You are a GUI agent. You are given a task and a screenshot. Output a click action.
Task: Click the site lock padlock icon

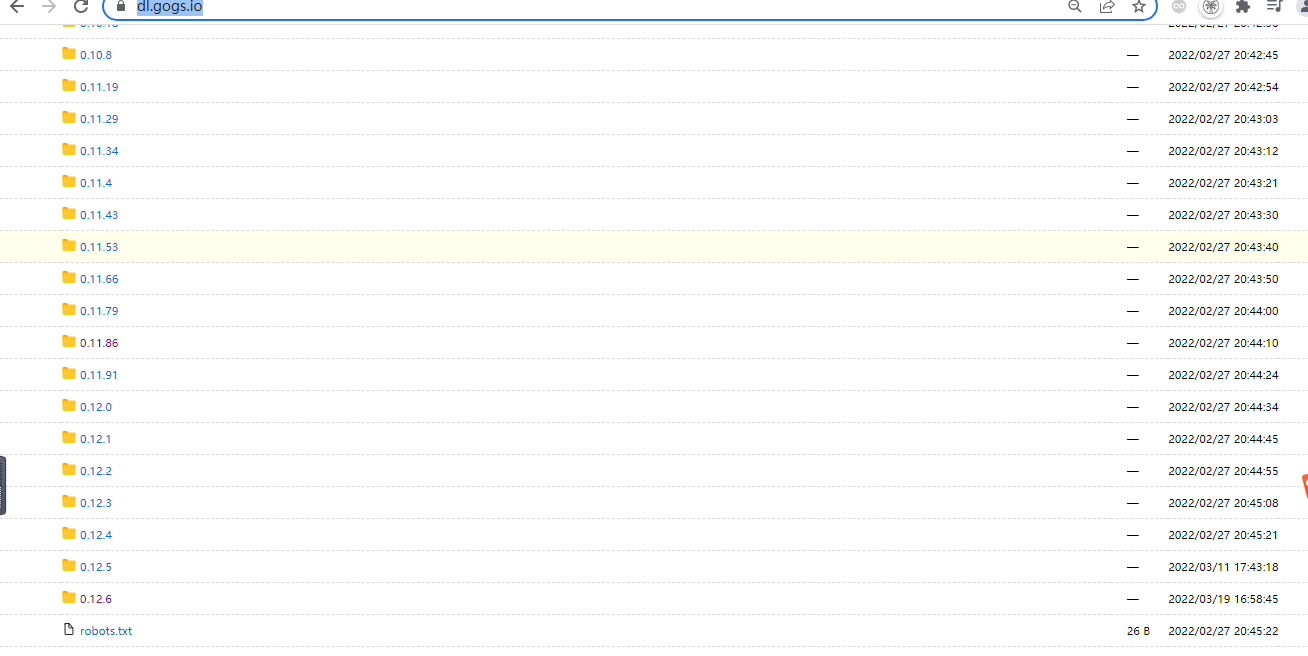pos(121,7)
